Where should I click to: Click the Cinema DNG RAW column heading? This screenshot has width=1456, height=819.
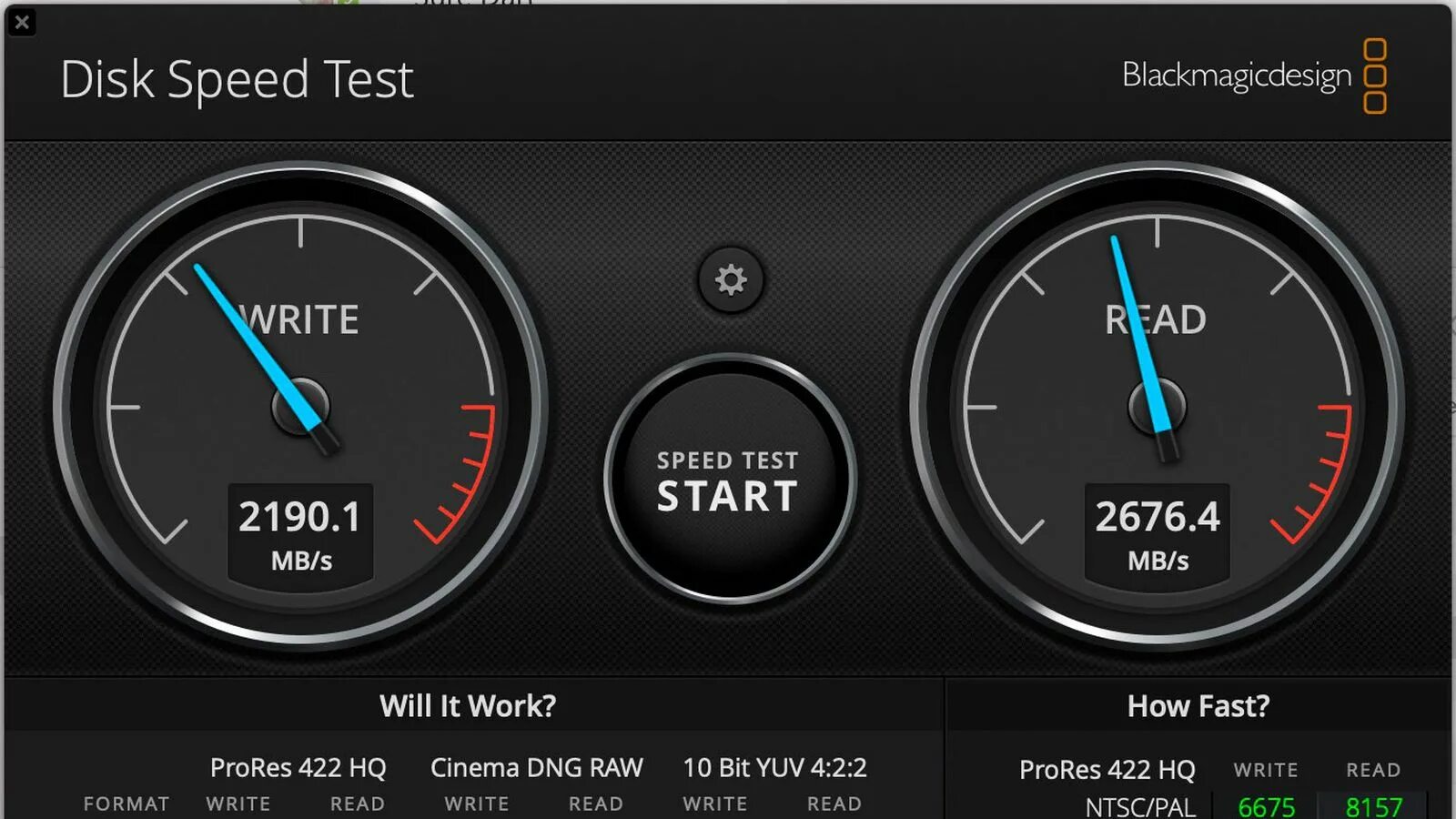coord(537,768)
